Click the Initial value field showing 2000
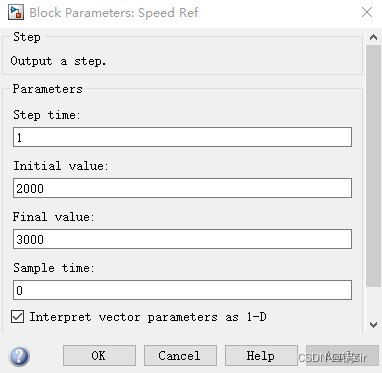382x373 pixels. pos(182,188)
